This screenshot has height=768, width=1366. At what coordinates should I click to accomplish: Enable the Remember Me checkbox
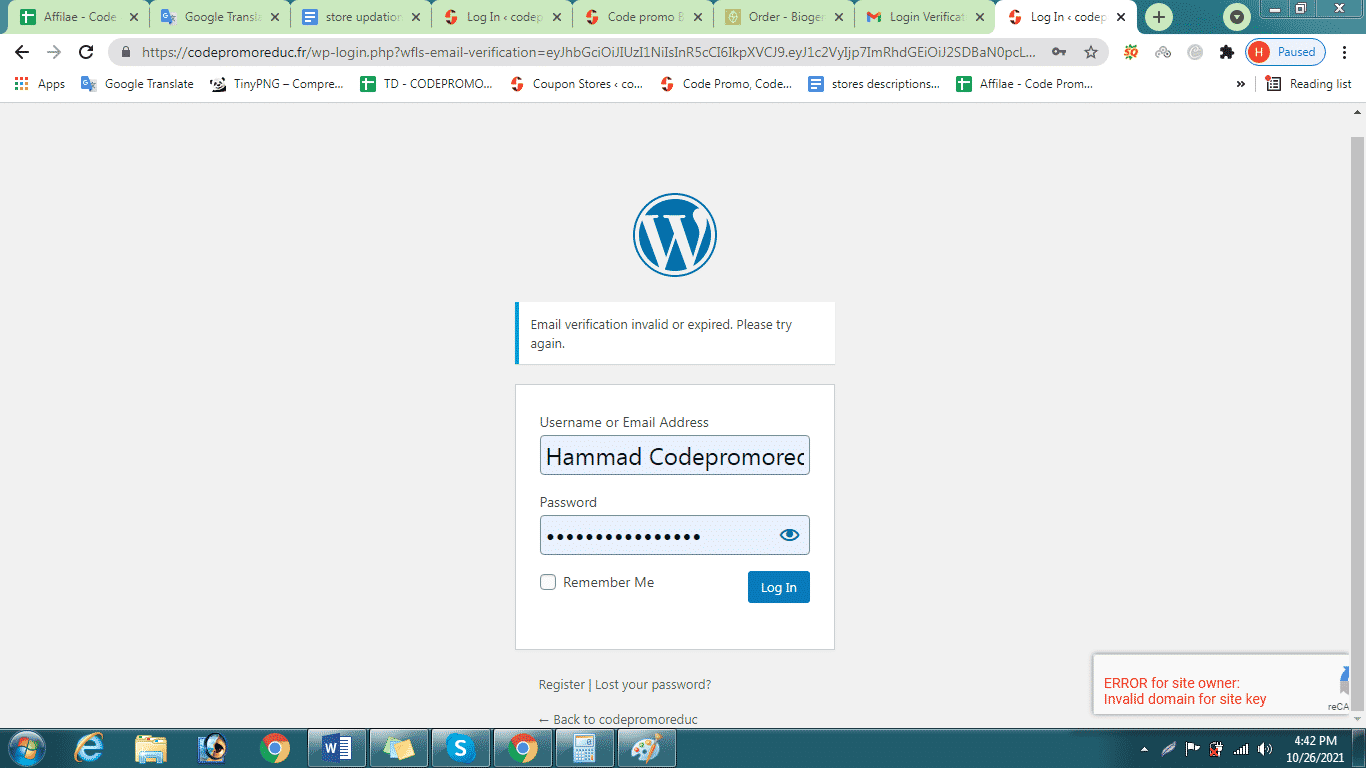click(x=548, y=582)
